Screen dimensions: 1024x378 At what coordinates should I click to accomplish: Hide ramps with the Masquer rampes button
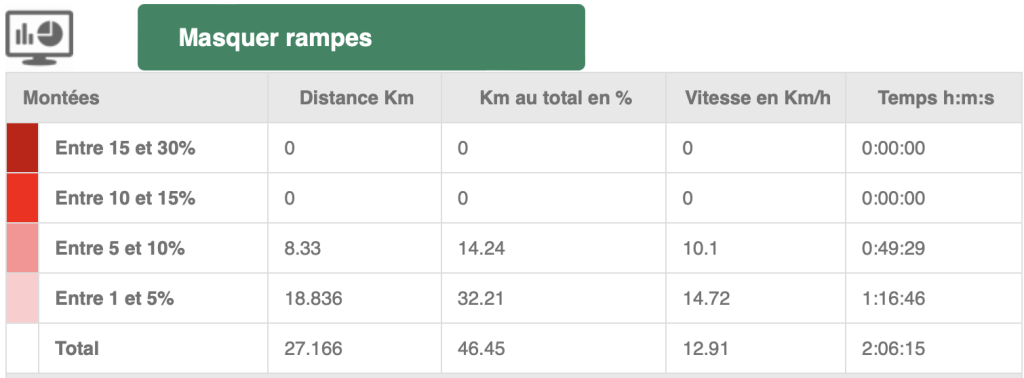coord(361,37)
